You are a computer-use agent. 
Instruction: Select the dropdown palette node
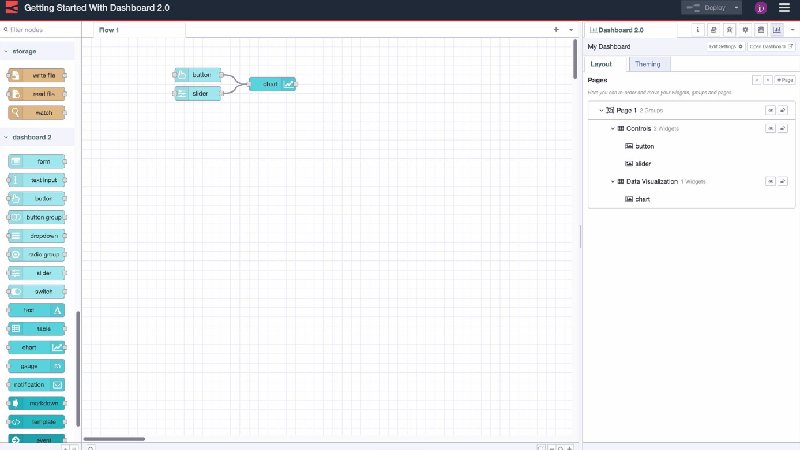click(x=37, y=236)
